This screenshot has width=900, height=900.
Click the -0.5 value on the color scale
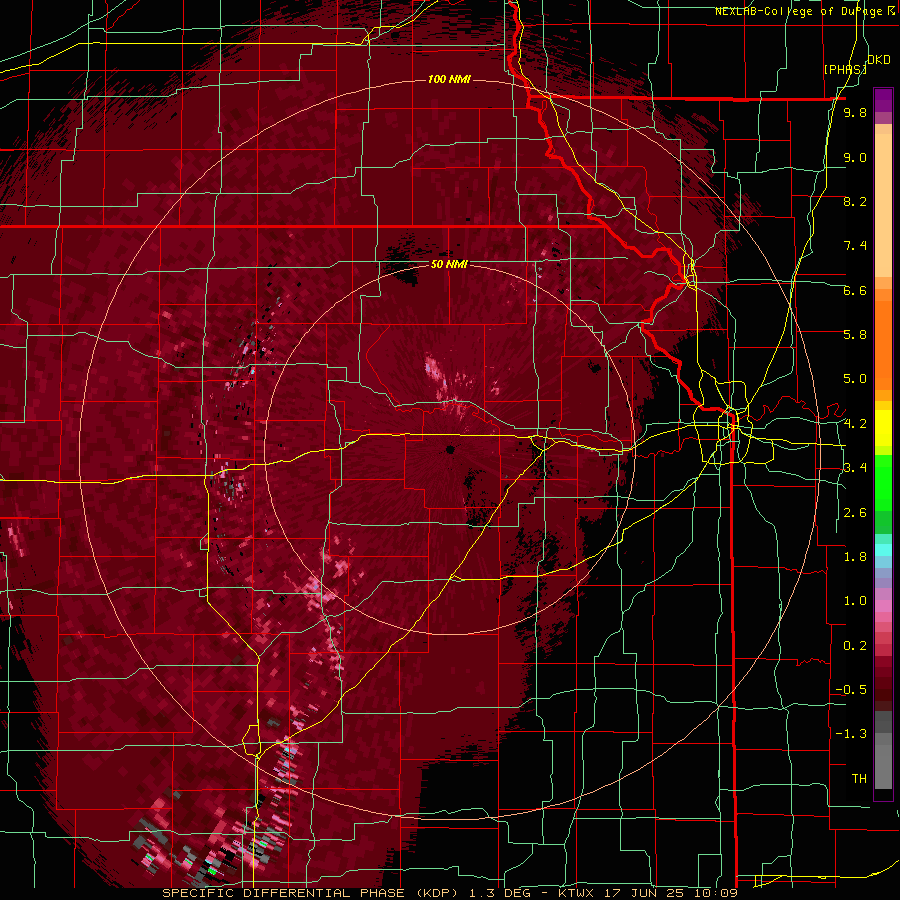[851, 689]
